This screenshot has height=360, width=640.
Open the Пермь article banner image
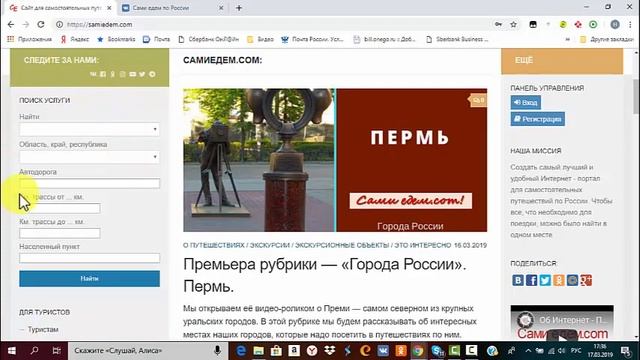click(335, 160)
